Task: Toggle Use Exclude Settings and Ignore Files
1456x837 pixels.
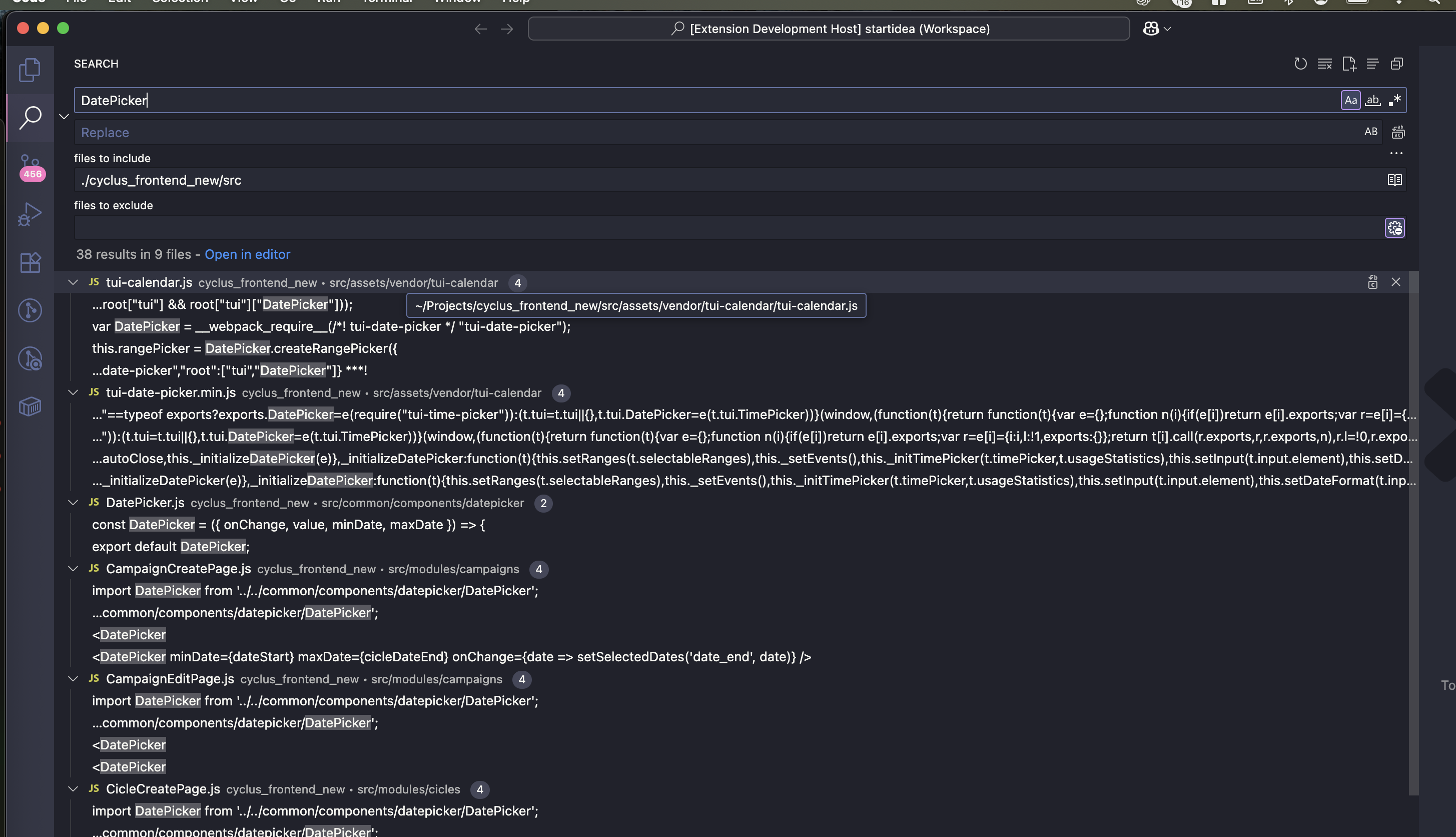Action: [1394, 228]
